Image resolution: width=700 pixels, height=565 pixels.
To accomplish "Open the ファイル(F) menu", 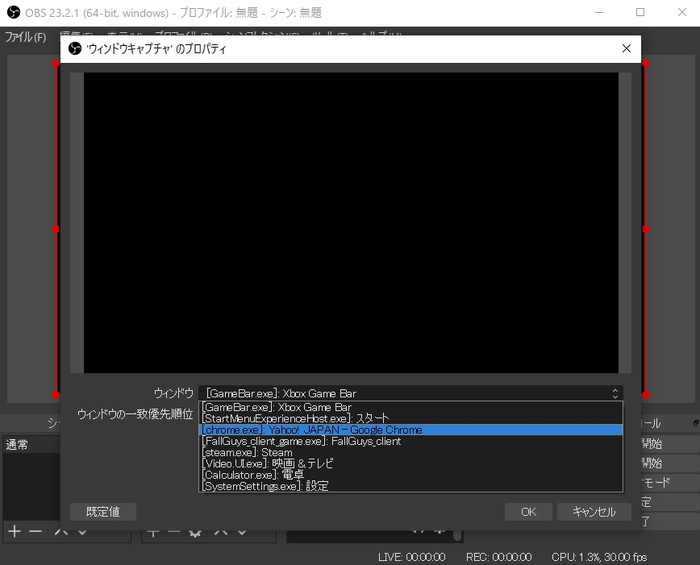I will tap(25, 37).
